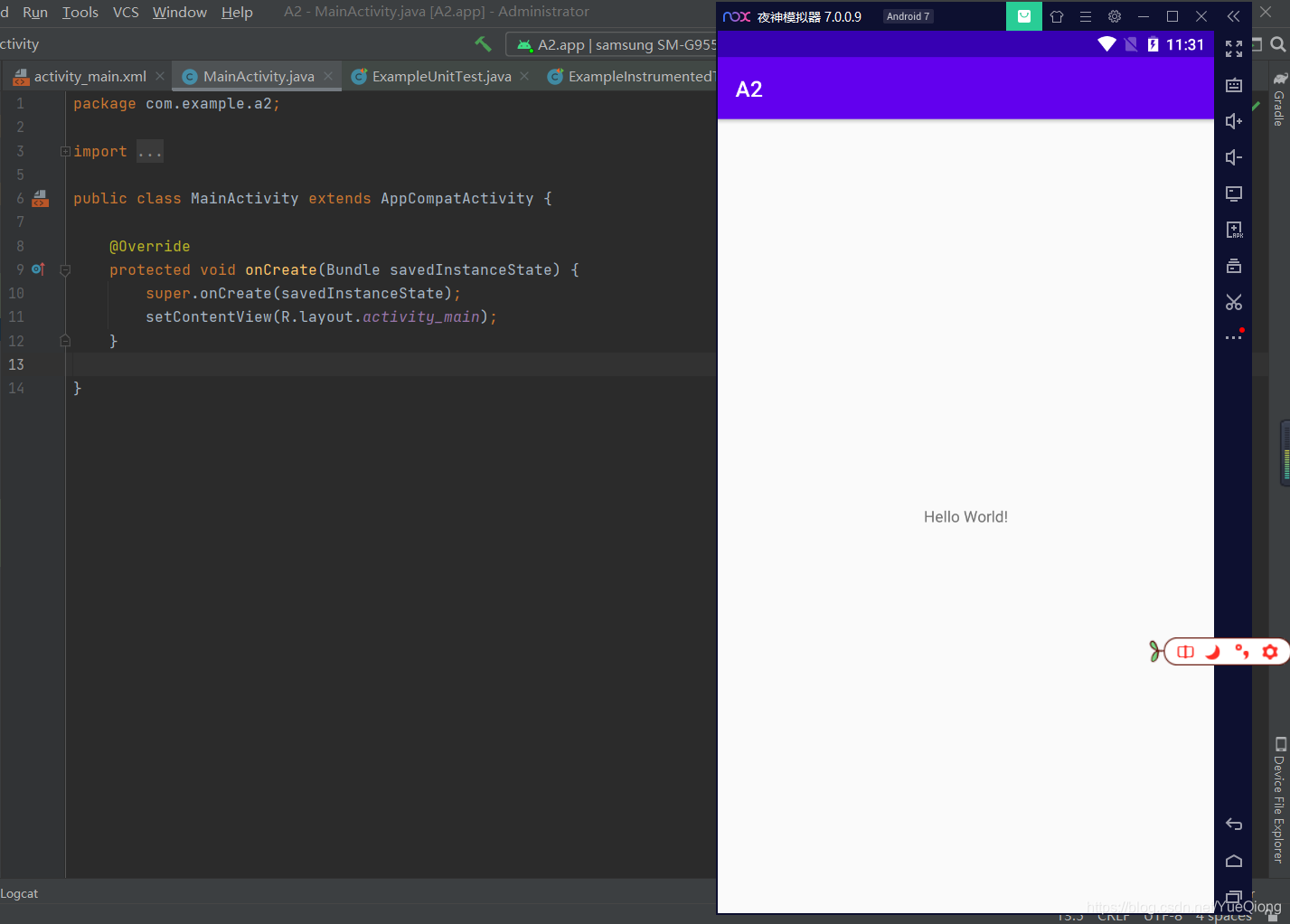Click fold end marker on line 12
The height and width of the screenshot is (924, 1290).
click(x=65, y=341)
